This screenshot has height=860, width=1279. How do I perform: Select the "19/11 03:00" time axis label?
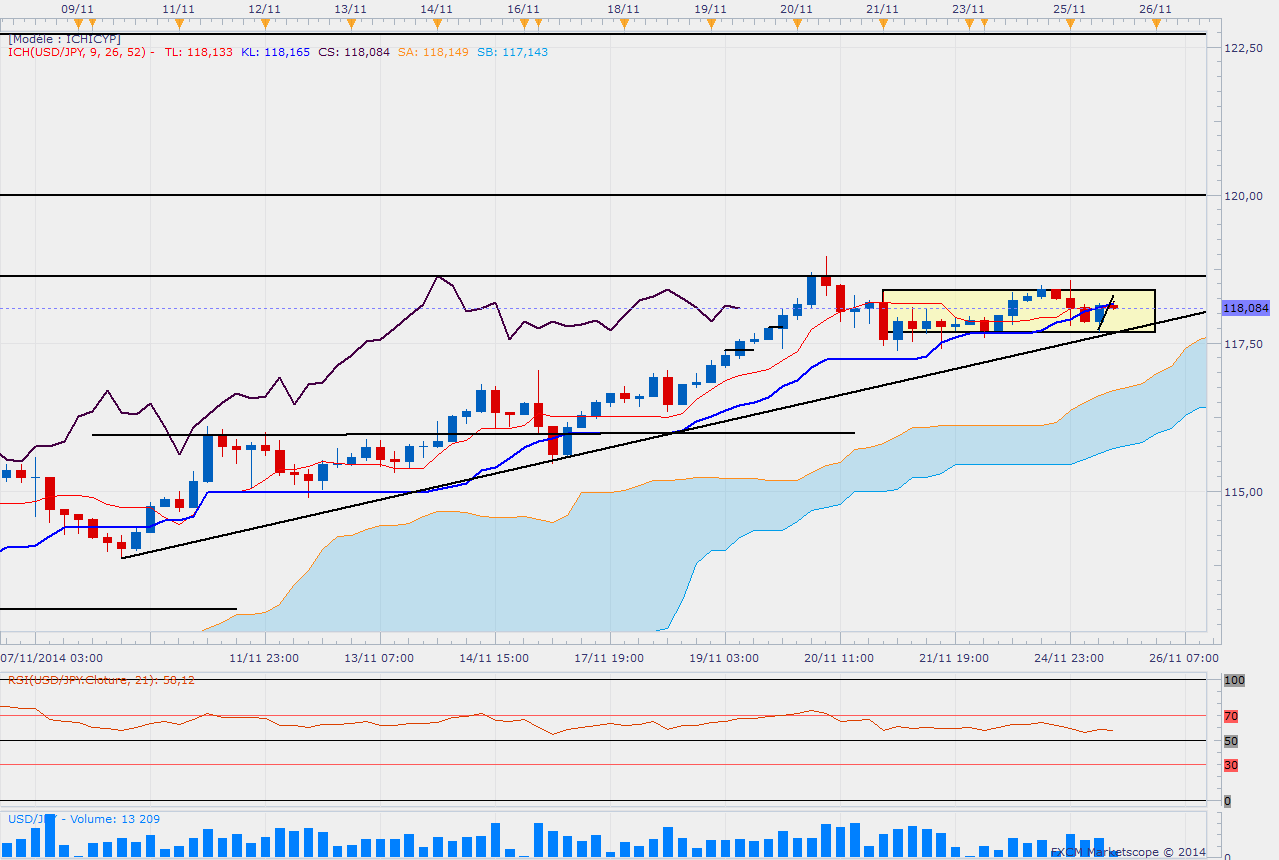pos(724,658)
